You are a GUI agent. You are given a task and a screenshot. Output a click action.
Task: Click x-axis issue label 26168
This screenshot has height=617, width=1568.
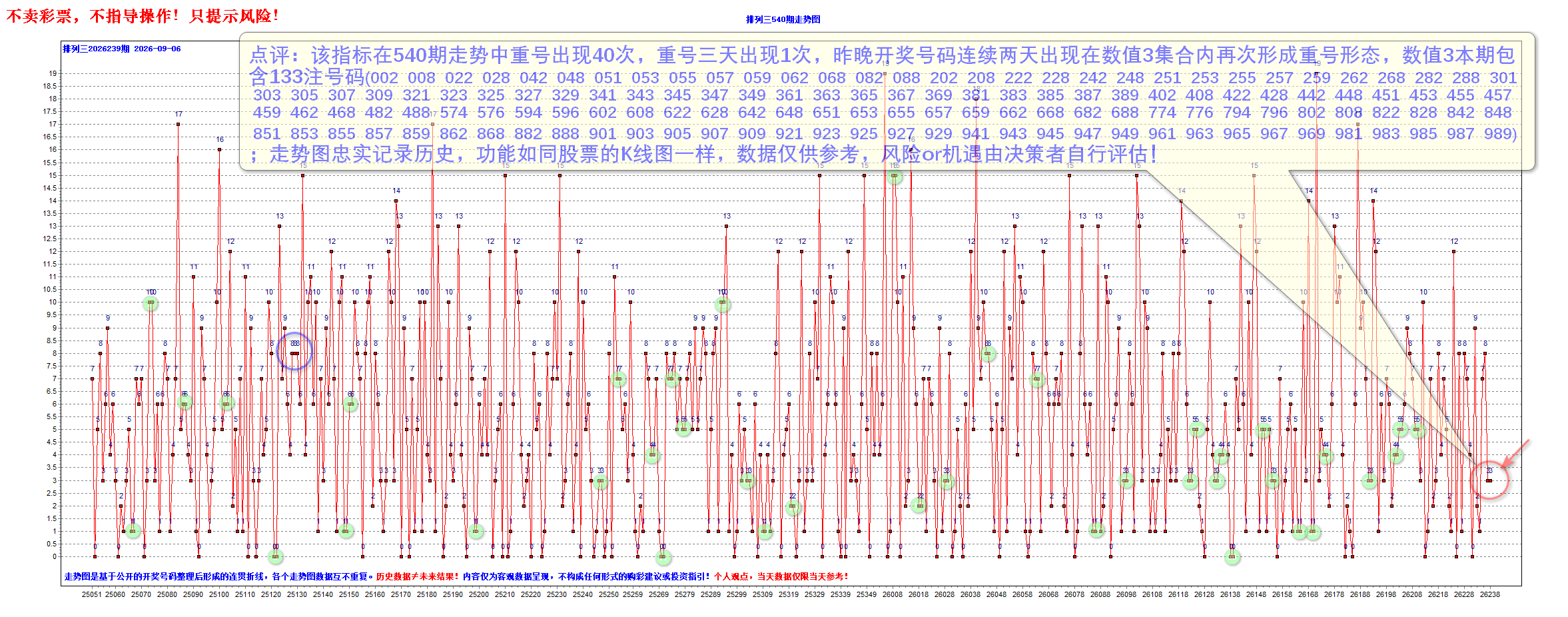pos(1308,594)
